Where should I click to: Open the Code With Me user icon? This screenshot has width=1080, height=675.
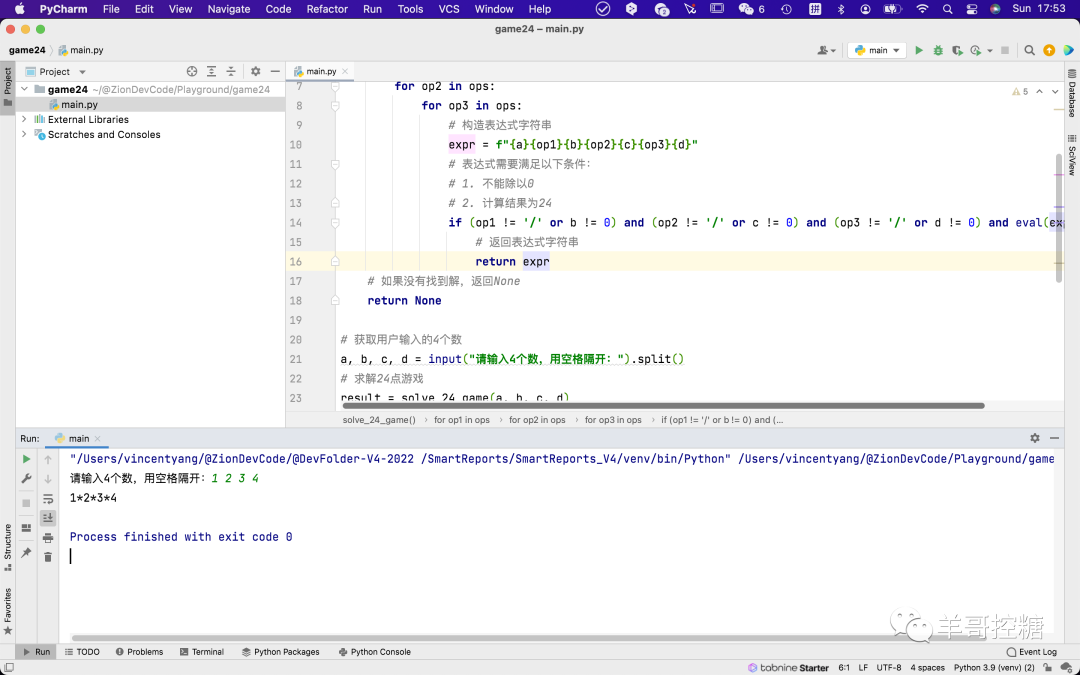coord(826,50)
